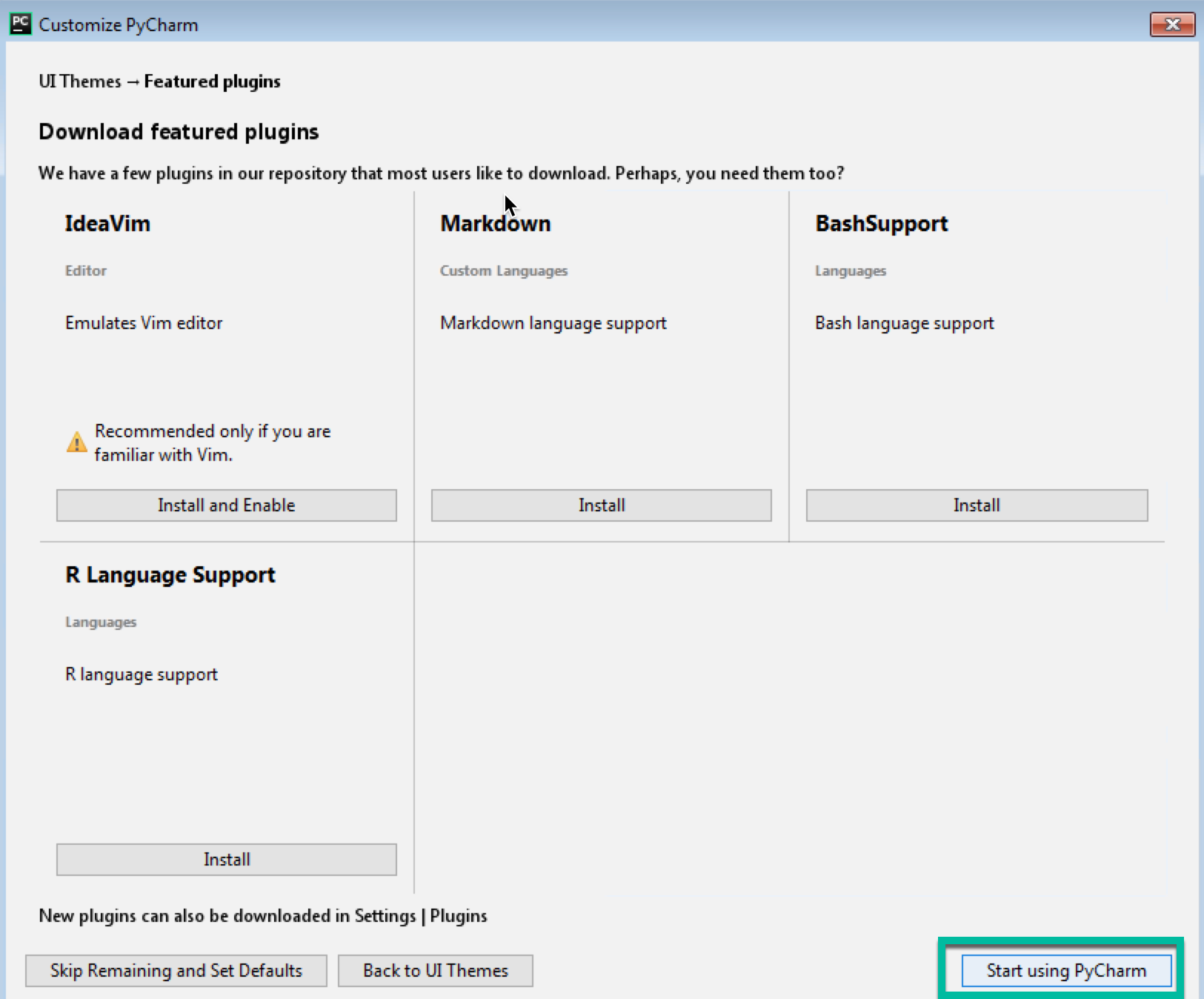1204x999 pixels.
Task: Click Start using PyCharm button
Action: pyautogui.click(x=1066, y=971)
